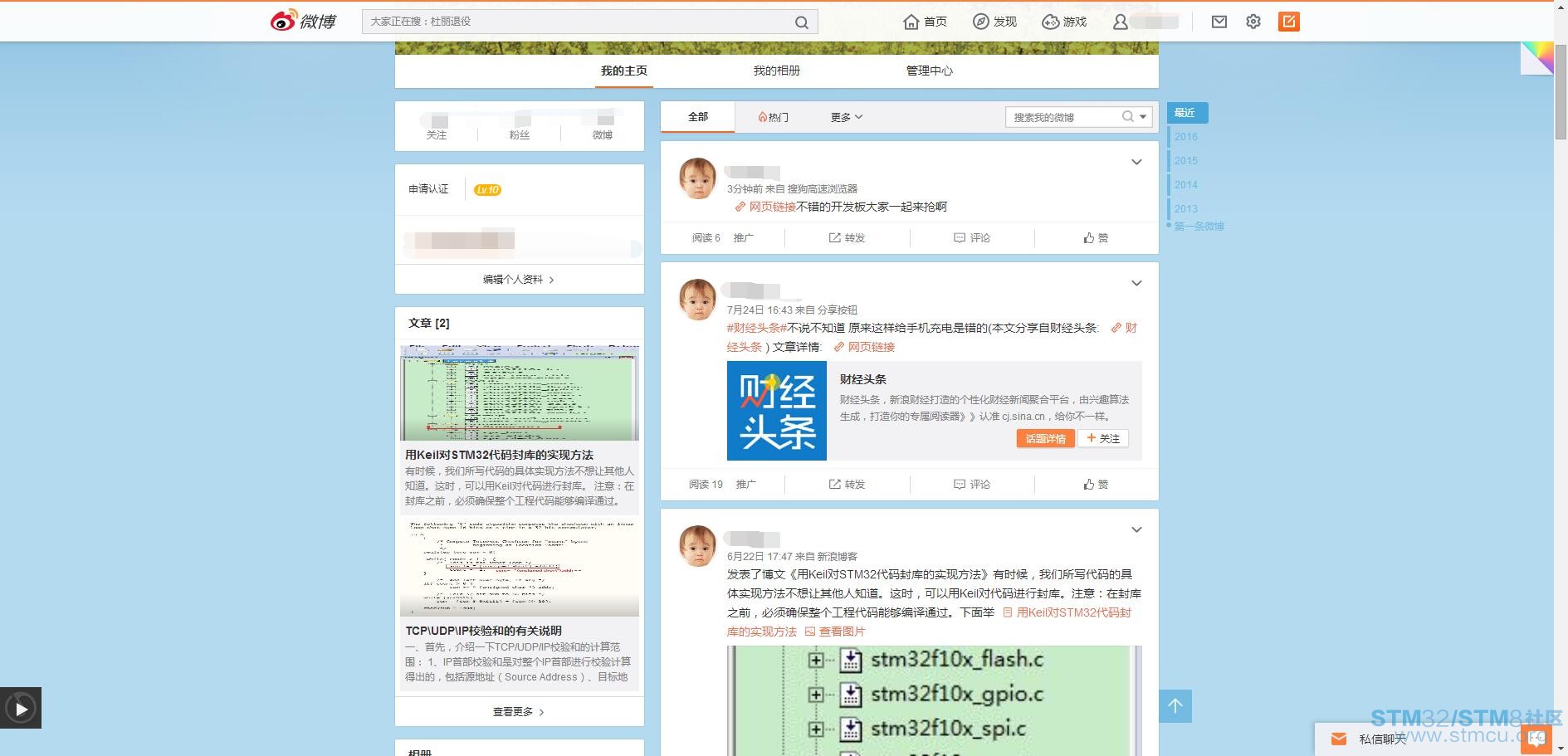Click the back-to-top arrow button
Image resolution: width=1568 pixels, height=756 pixels.
1175,706
